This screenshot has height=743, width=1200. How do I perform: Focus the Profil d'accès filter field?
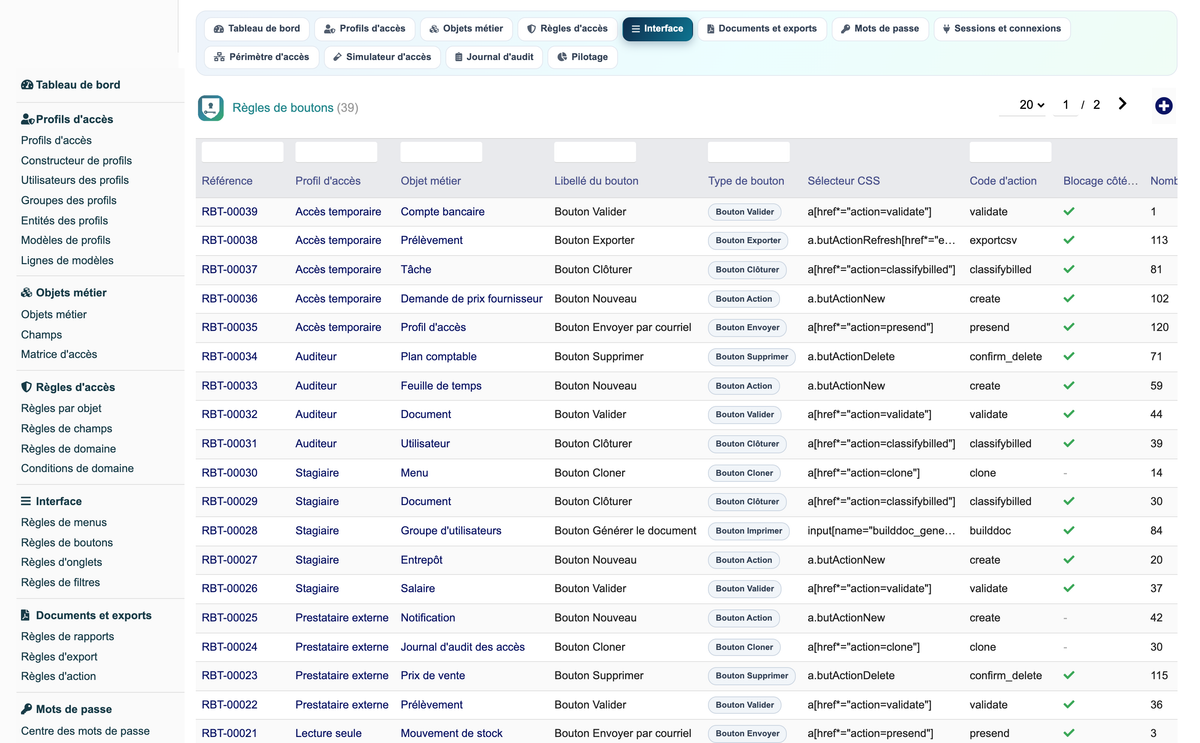pos(337,152)
